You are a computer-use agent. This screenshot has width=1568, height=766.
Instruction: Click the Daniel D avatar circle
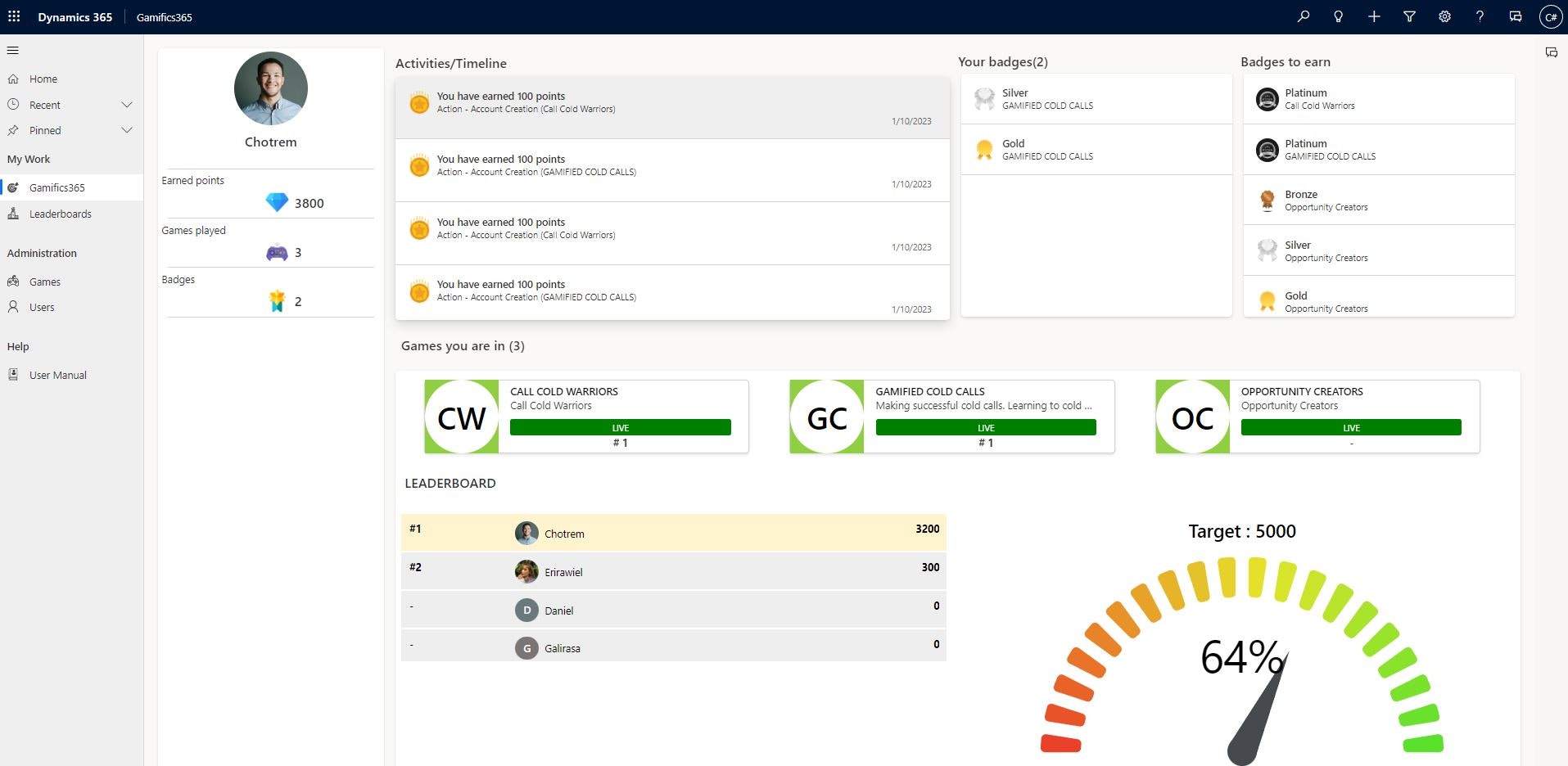(526, 610)
